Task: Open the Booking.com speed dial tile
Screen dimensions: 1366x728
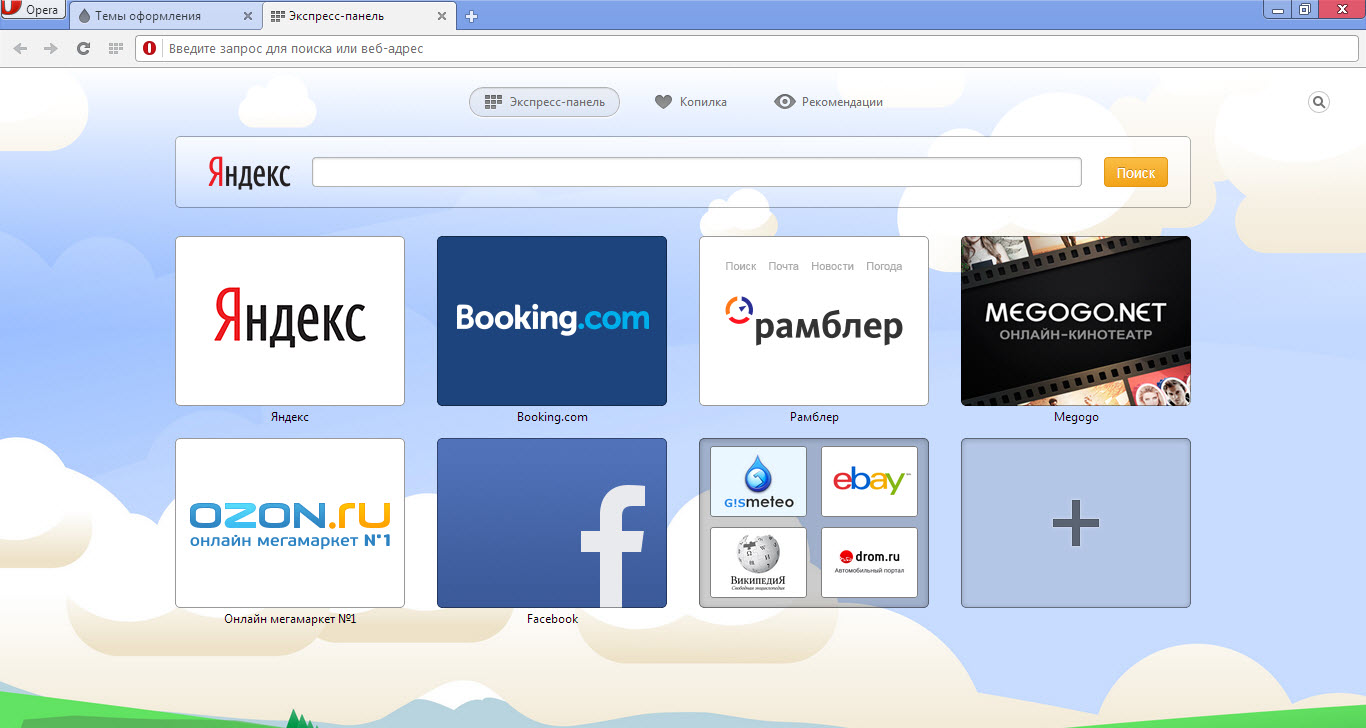Action: [552, 321]
